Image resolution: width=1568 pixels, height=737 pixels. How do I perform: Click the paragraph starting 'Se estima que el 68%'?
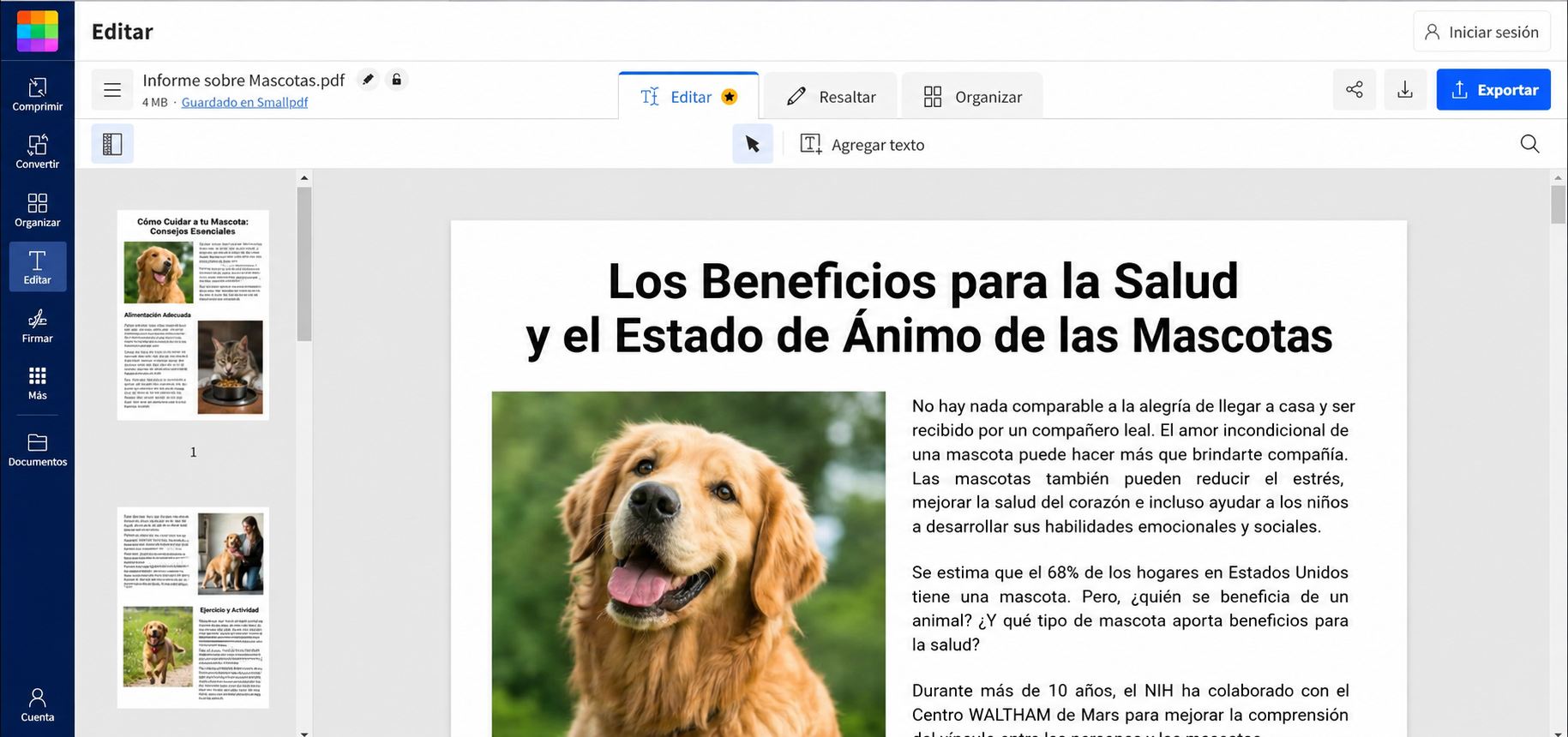[1130, 608]
